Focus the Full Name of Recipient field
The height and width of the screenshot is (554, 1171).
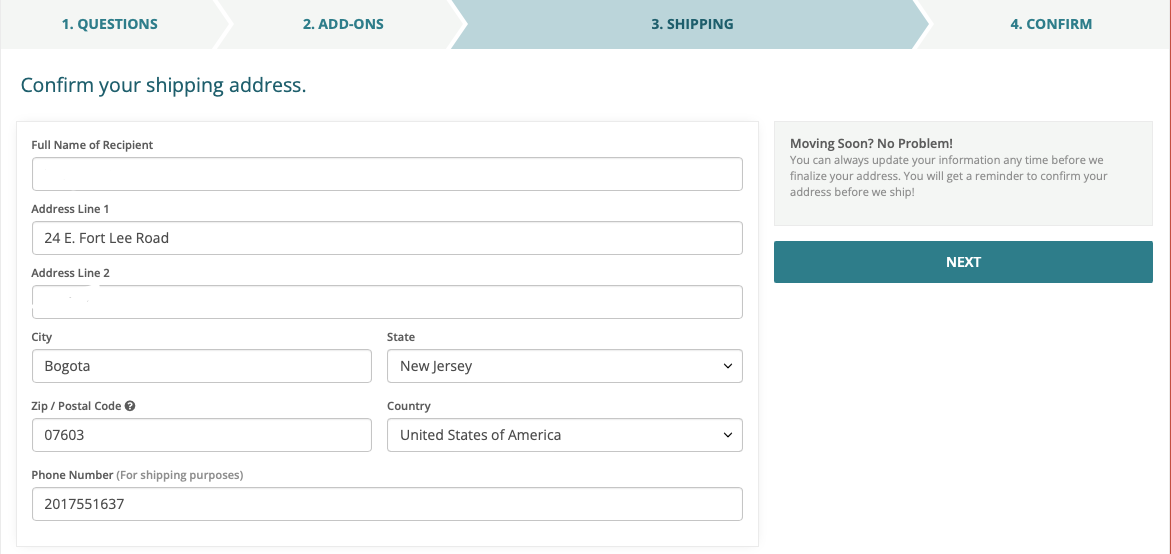(387, 174)
